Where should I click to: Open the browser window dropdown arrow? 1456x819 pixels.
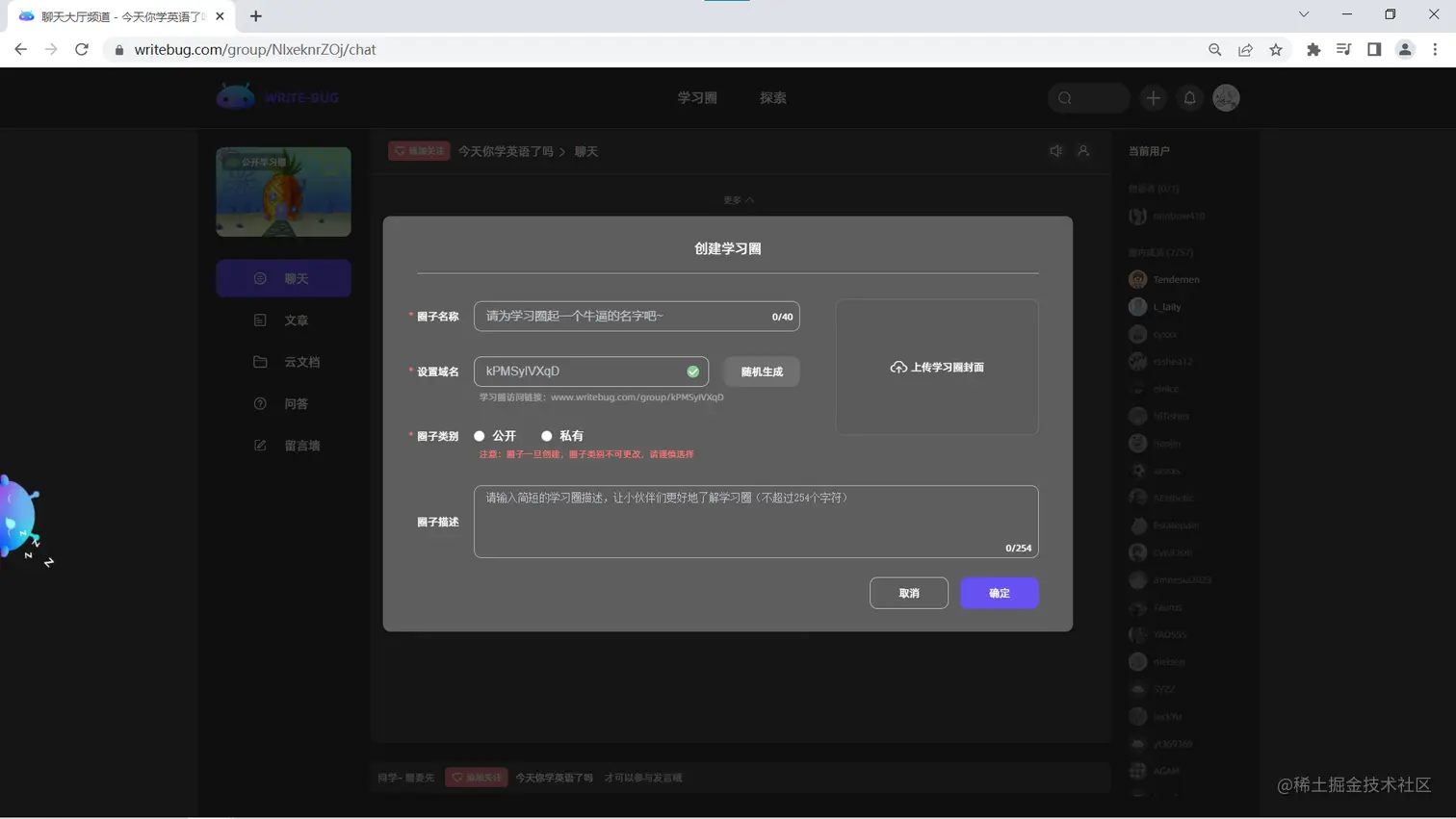click(1302, 14)
